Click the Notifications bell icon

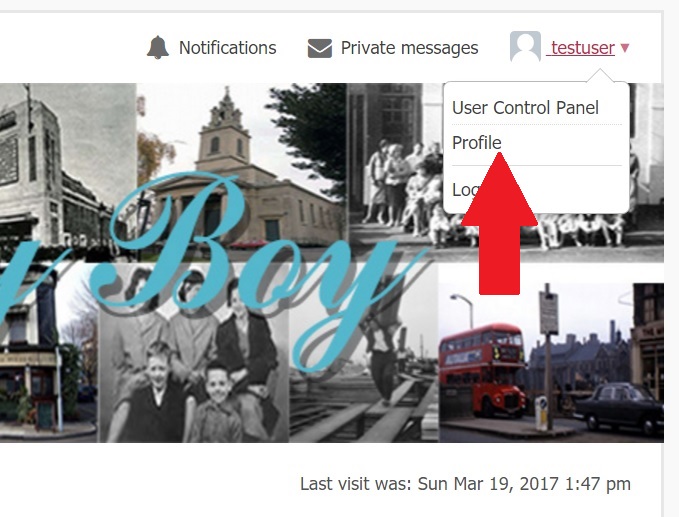point(158,47)
